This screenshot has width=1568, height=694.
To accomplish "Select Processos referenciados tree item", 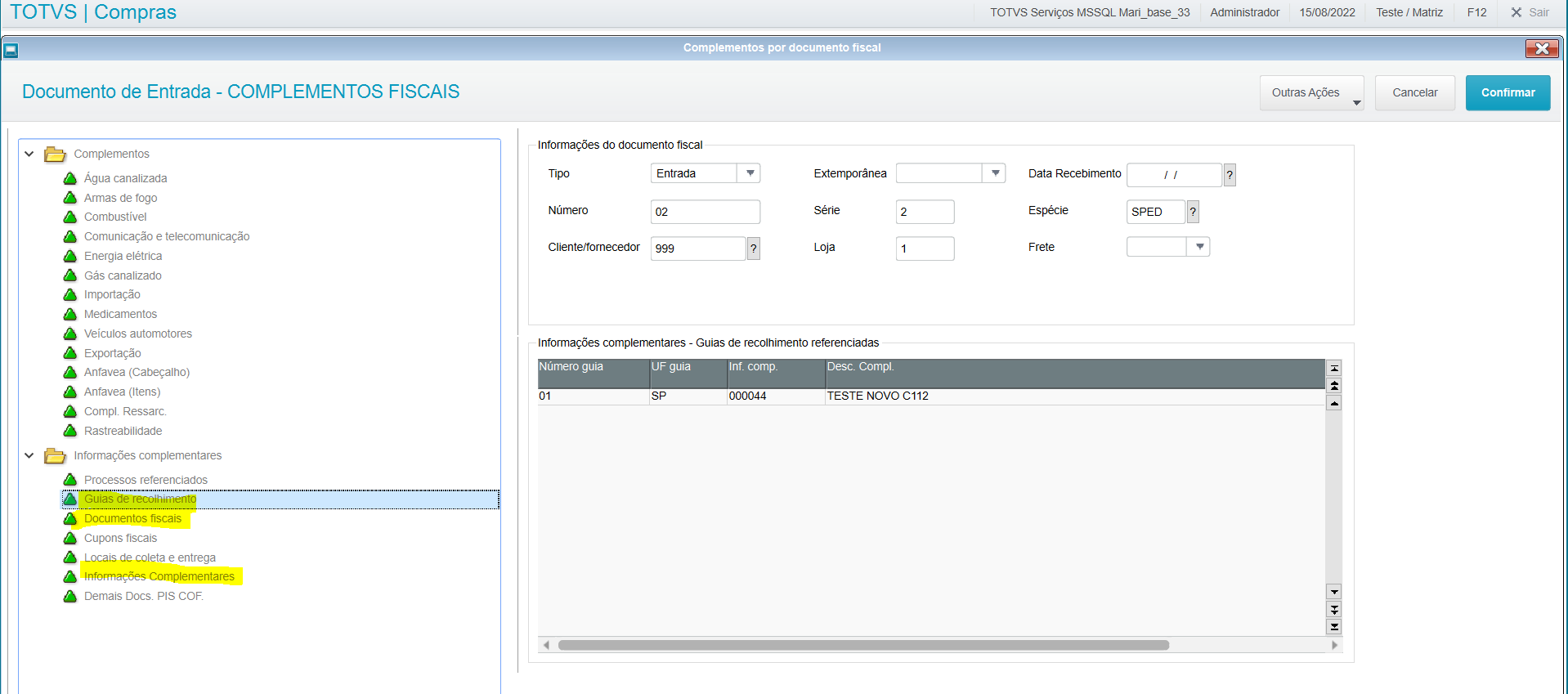I will tap(146, 480).
